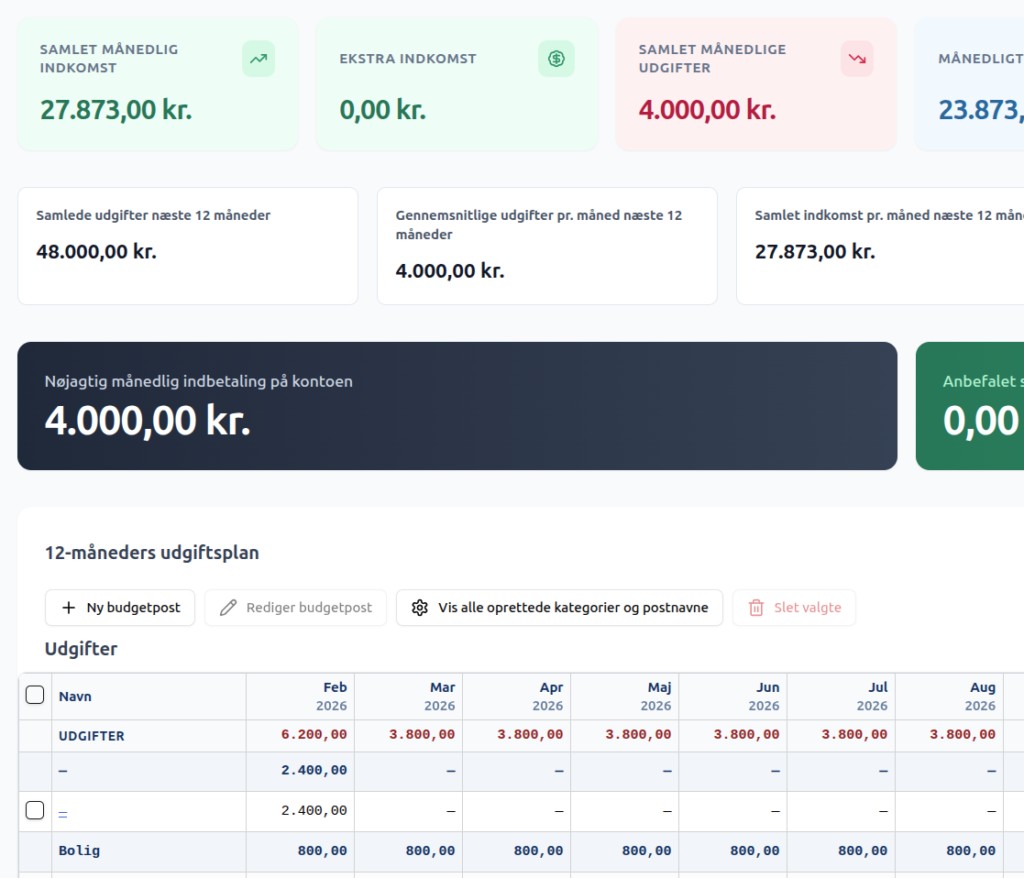Click the UDGIFTER totals row label
This screenshot has height=878, width=1024.
pos(91,736)
